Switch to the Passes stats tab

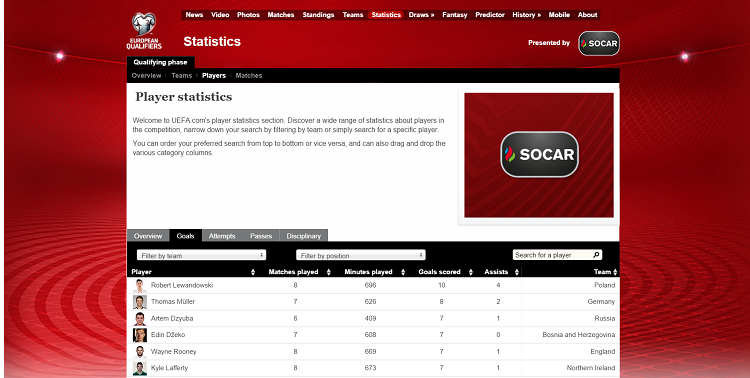click(x=261, y=236)
